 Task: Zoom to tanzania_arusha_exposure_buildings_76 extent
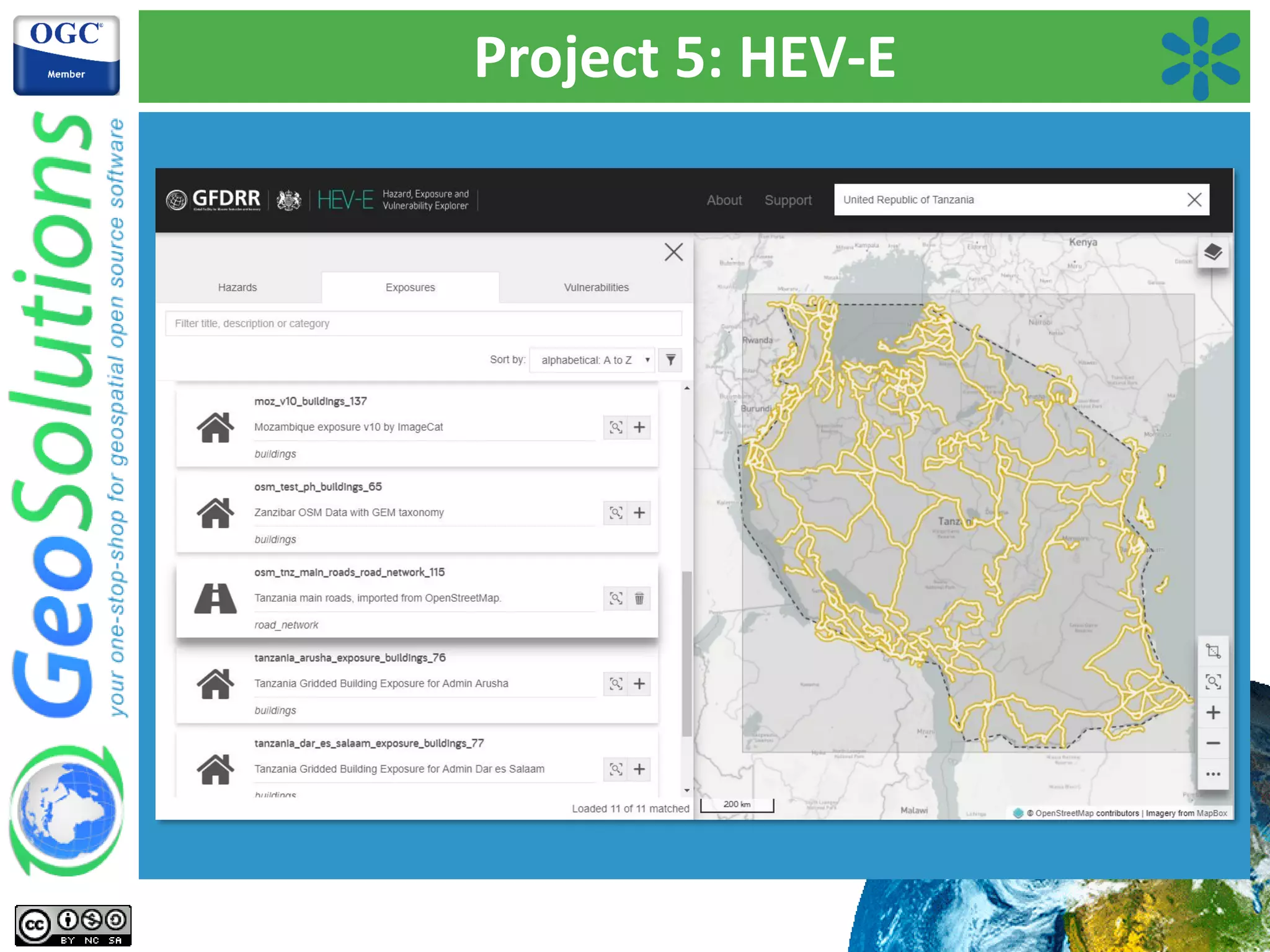616,684
